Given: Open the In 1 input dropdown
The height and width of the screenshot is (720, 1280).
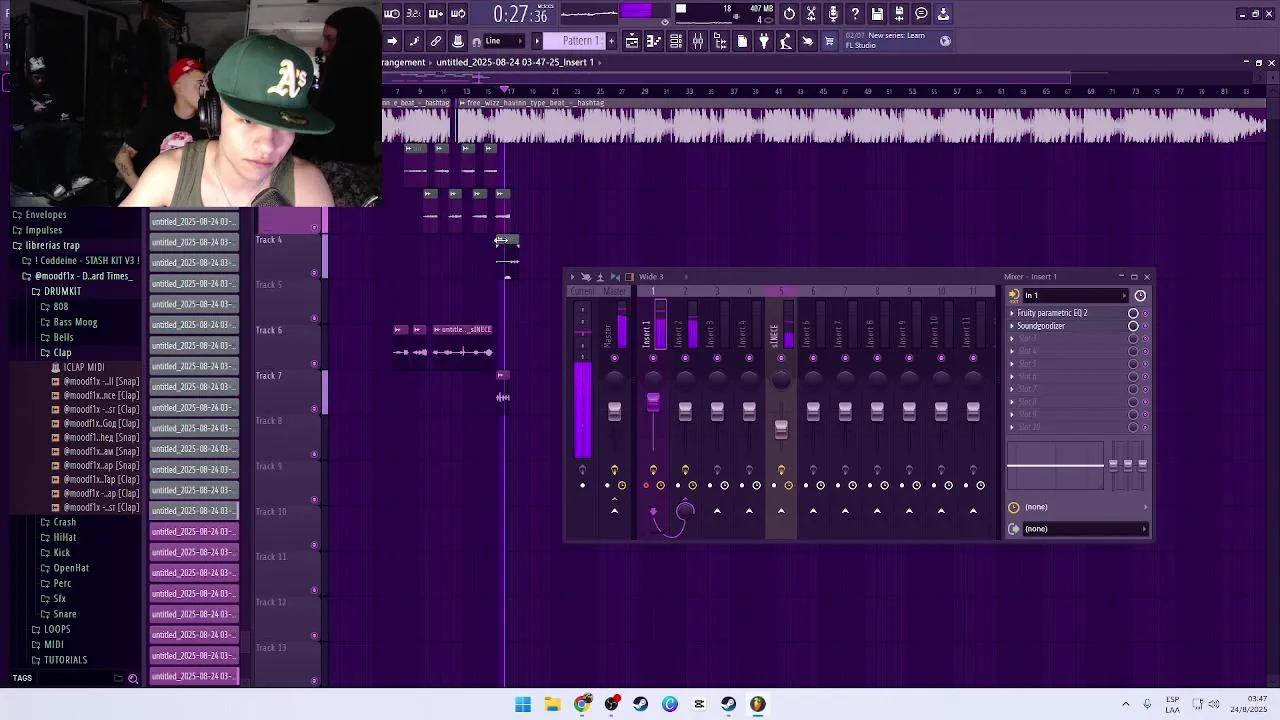Looking at the screenshot, I should (x=1075, y=295).
